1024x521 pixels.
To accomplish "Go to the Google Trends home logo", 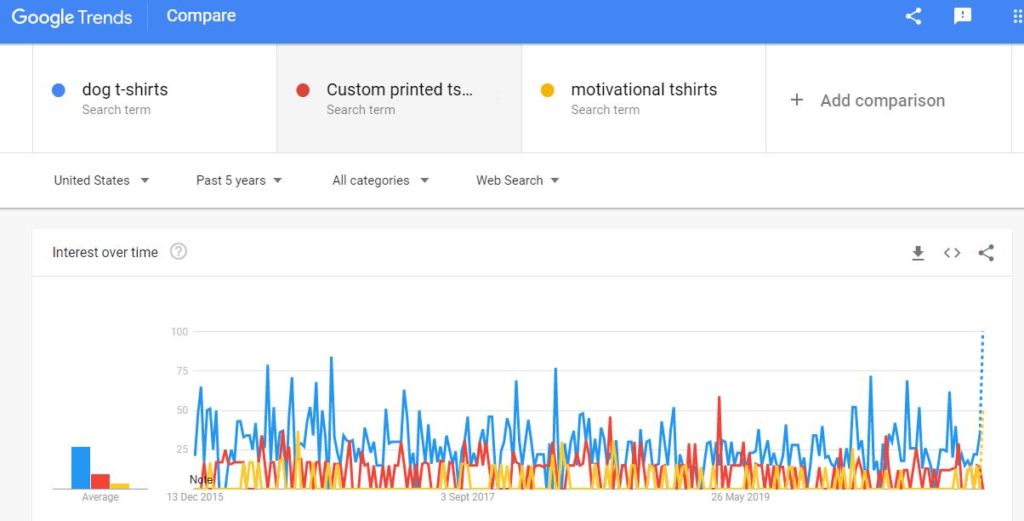I will (x=72, y=17).
